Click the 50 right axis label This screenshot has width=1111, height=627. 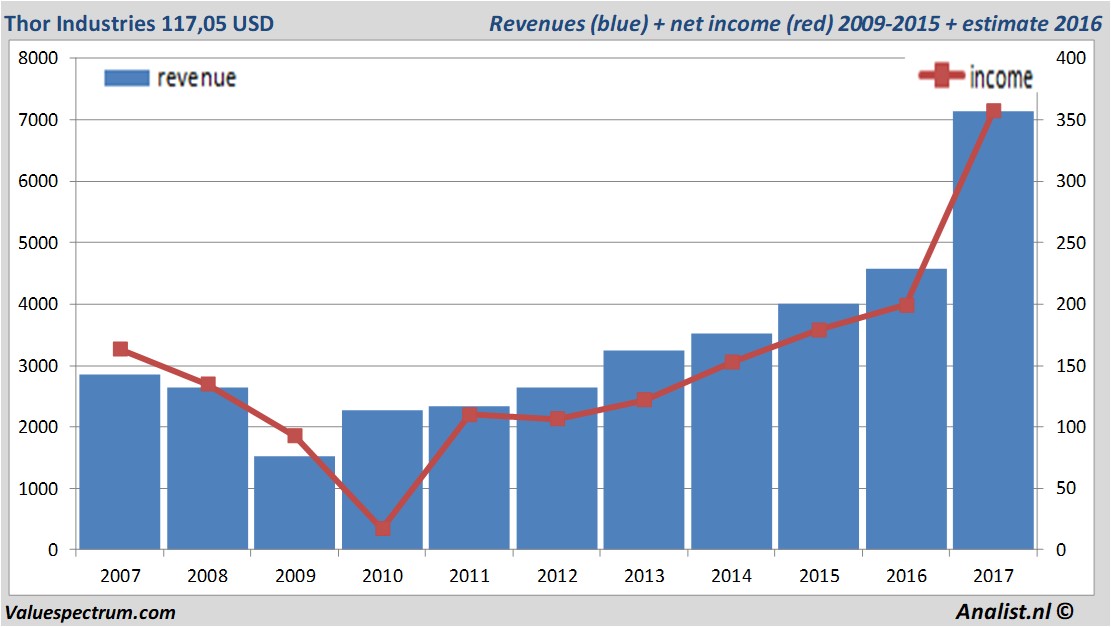point(1066,488)
